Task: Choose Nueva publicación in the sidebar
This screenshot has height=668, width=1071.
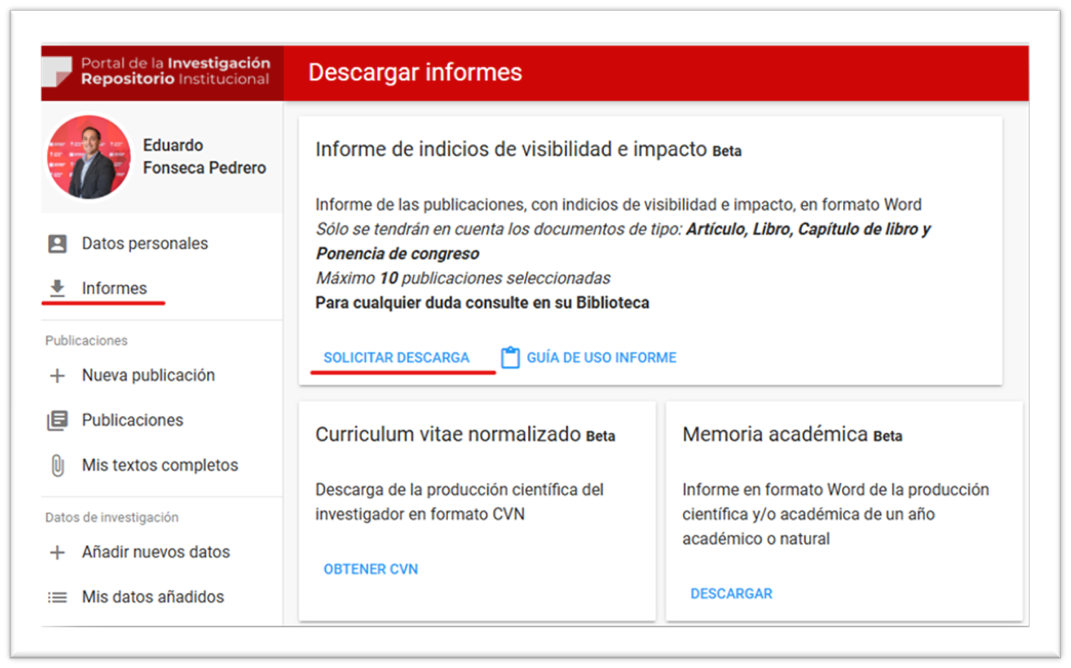Action: pos(148,376)
